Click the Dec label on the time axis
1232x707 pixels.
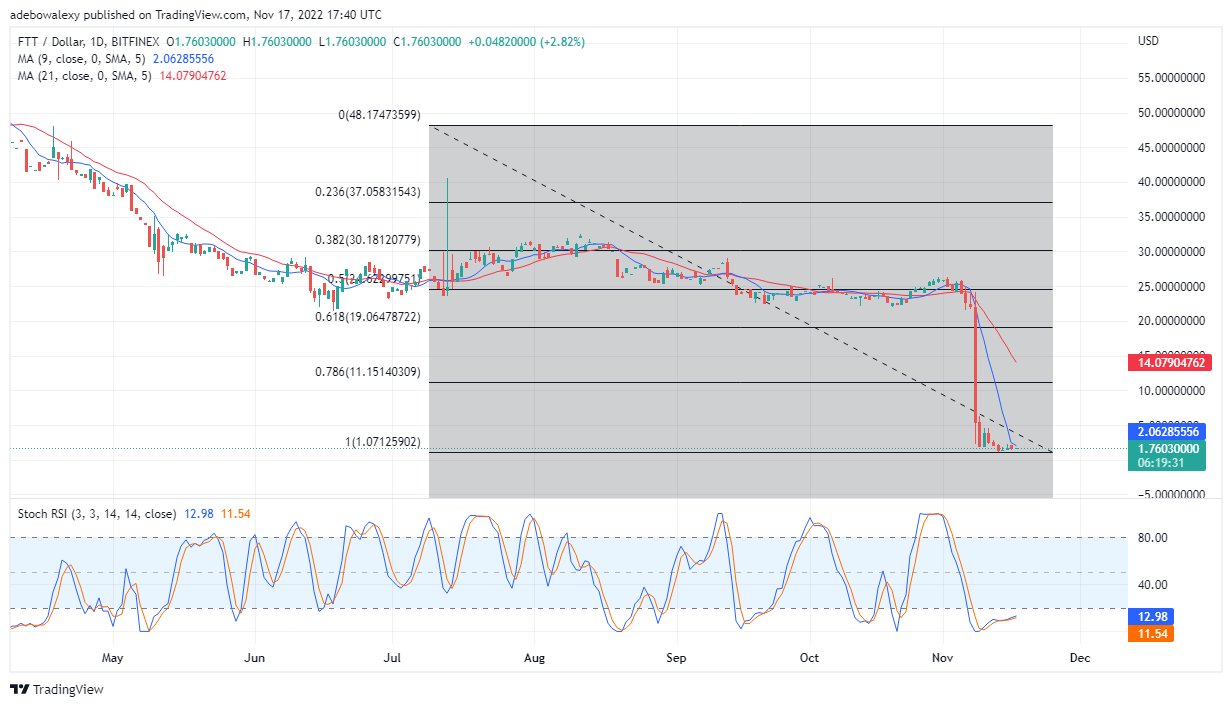pos(1079,658)
